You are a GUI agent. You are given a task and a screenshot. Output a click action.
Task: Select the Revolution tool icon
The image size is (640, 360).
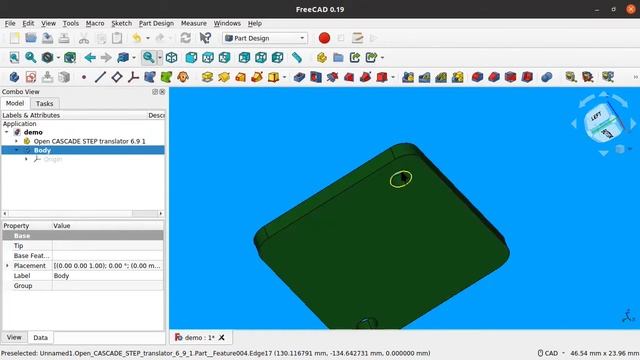point(224,77)
